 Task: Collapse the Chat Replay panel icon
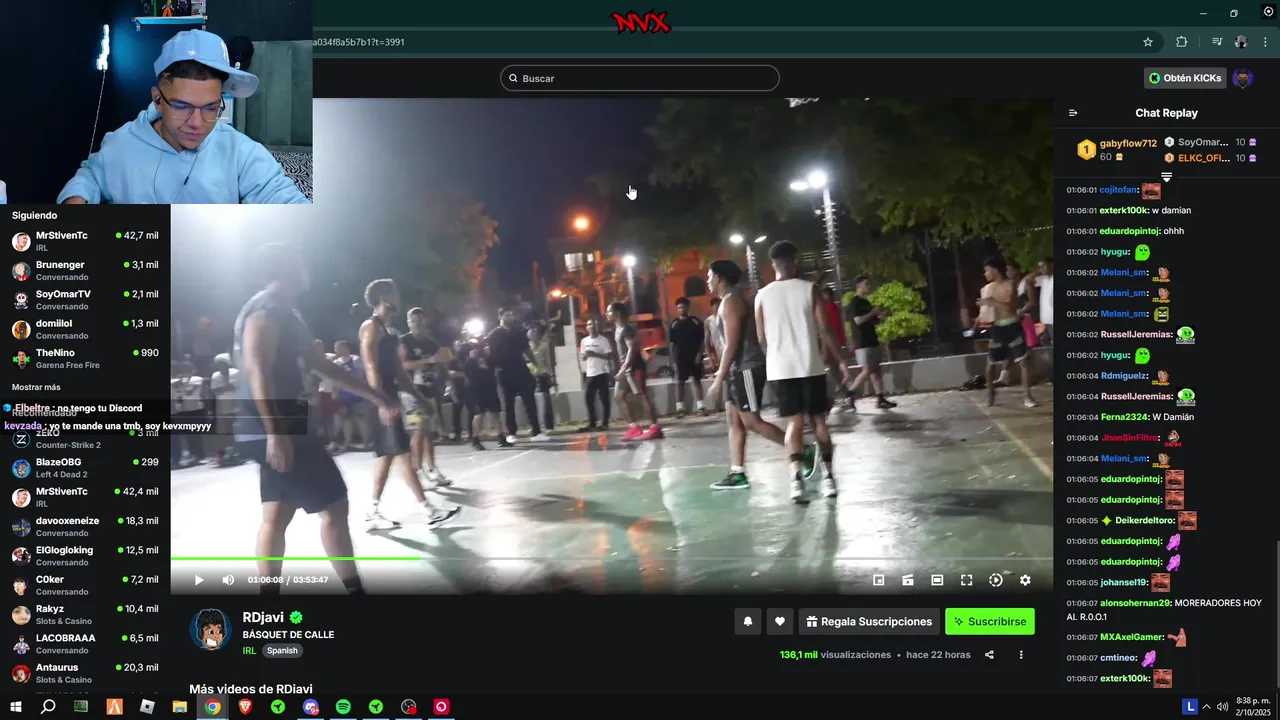[x=1073, y=113]
